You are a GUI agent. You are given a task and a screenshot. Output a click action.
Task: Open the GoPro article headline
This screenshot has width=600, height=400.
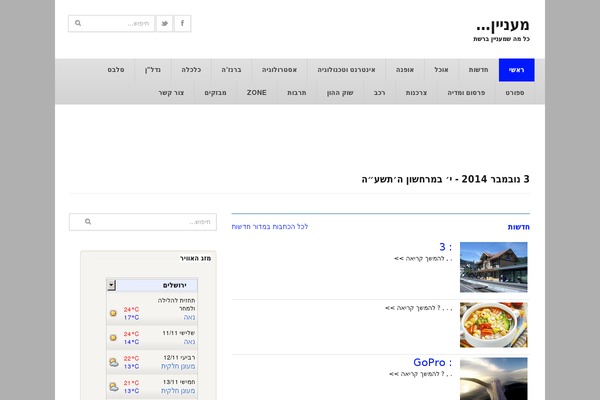point(432,362)
